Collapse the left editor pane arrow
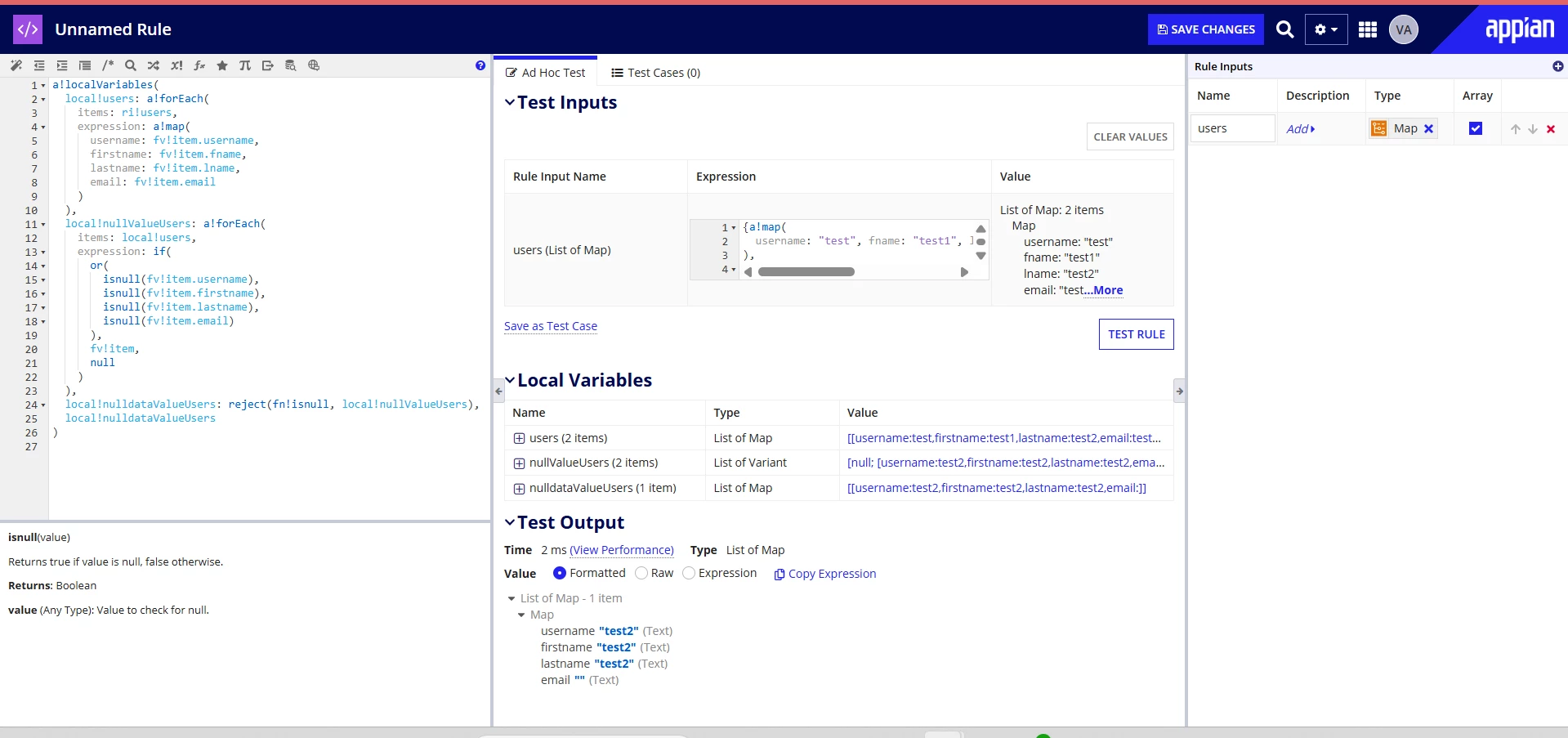 (x=498, y=391)
